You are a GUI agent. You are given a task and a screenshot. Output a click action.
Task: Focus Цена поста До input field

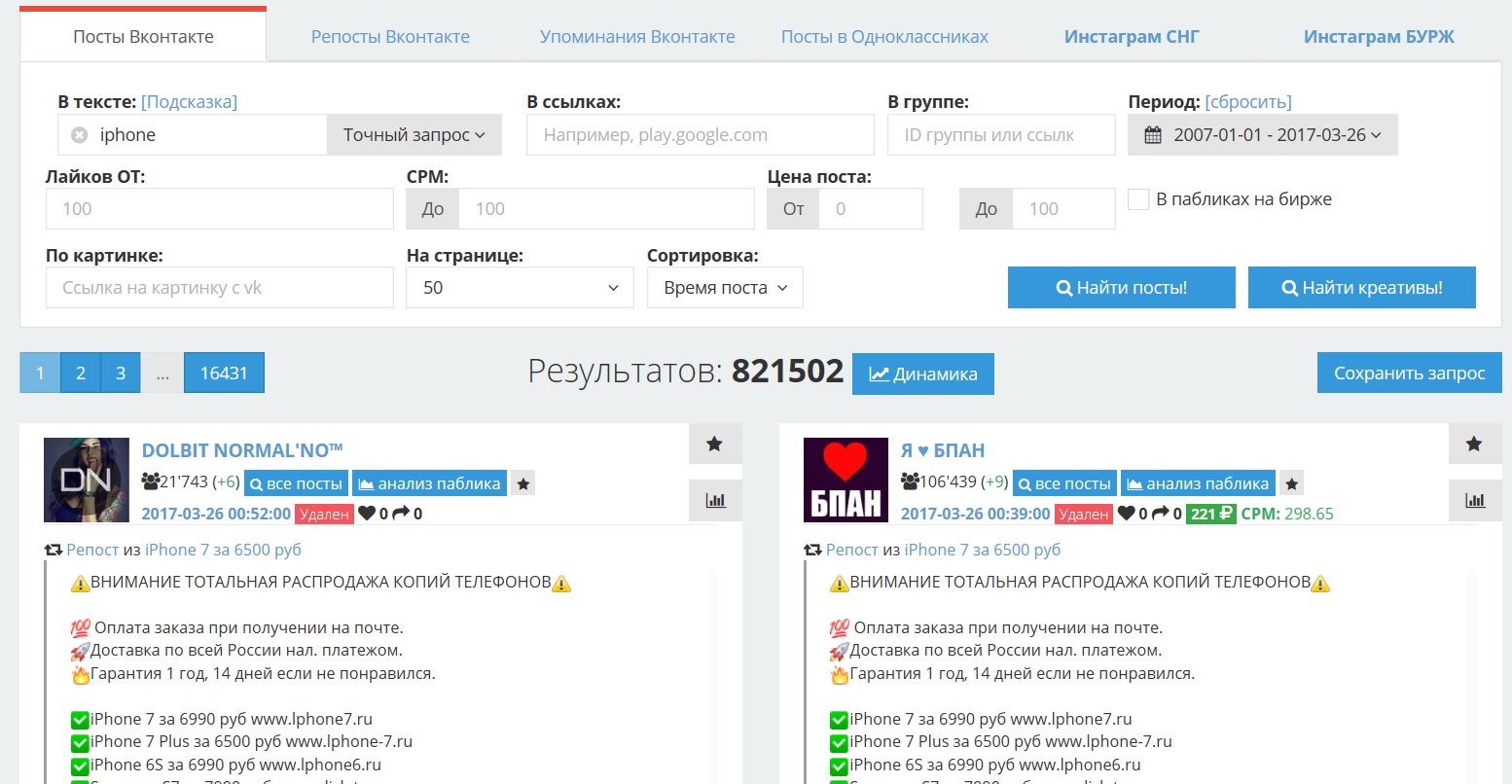(x=1063, y=209)
